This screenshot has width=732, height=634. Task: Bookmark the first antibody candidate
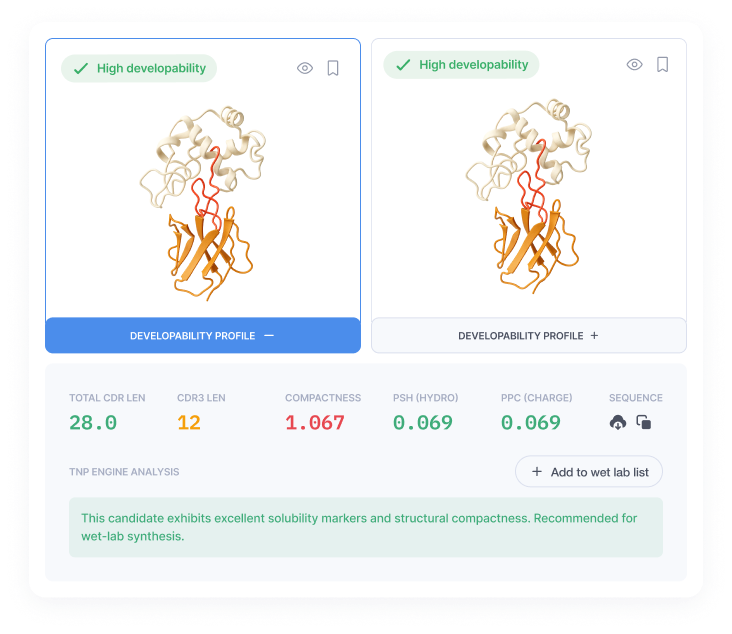coord(333,68)
